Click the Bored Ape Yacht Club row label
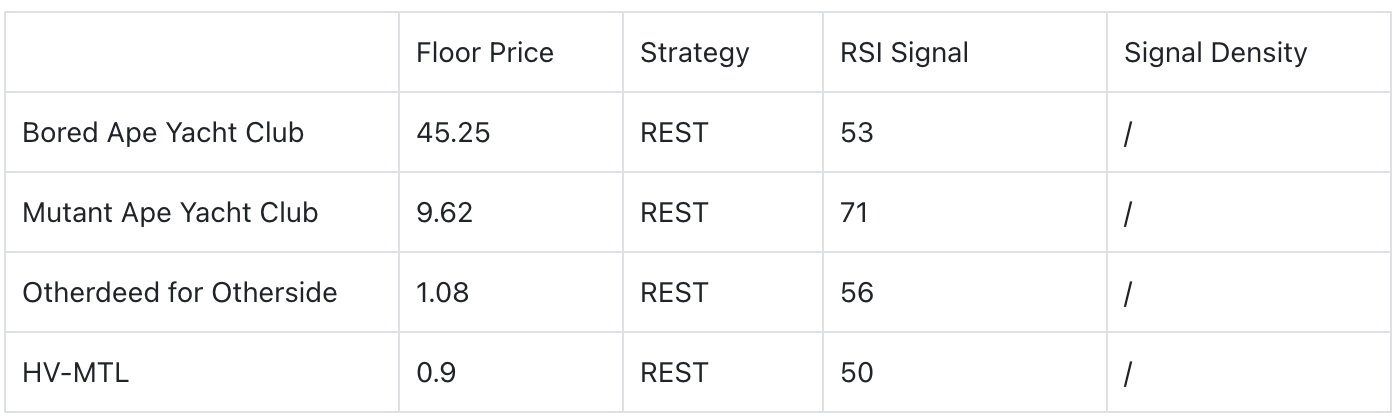Image resolution: width=1398 pixels, height=420 pixels. tap(162, 132)
